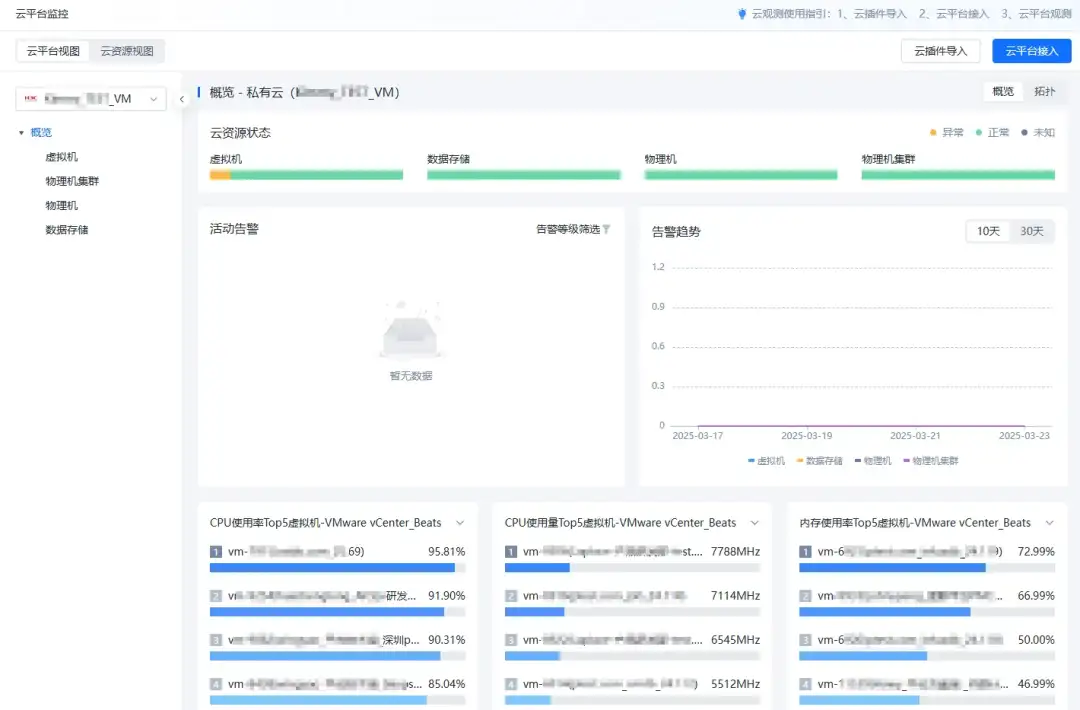This screenshot has width=1080, height=710.
Task: Click the lightbulb usage guide icon
Action: click(x=742, y=14)
